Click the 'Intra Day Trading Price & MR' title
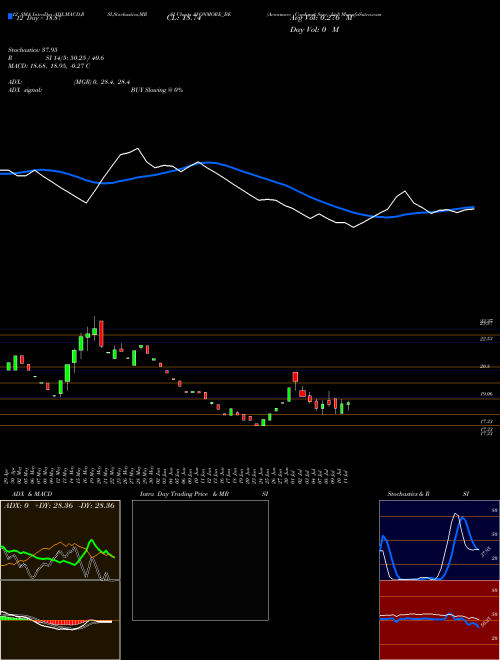 tap(184, 494)
